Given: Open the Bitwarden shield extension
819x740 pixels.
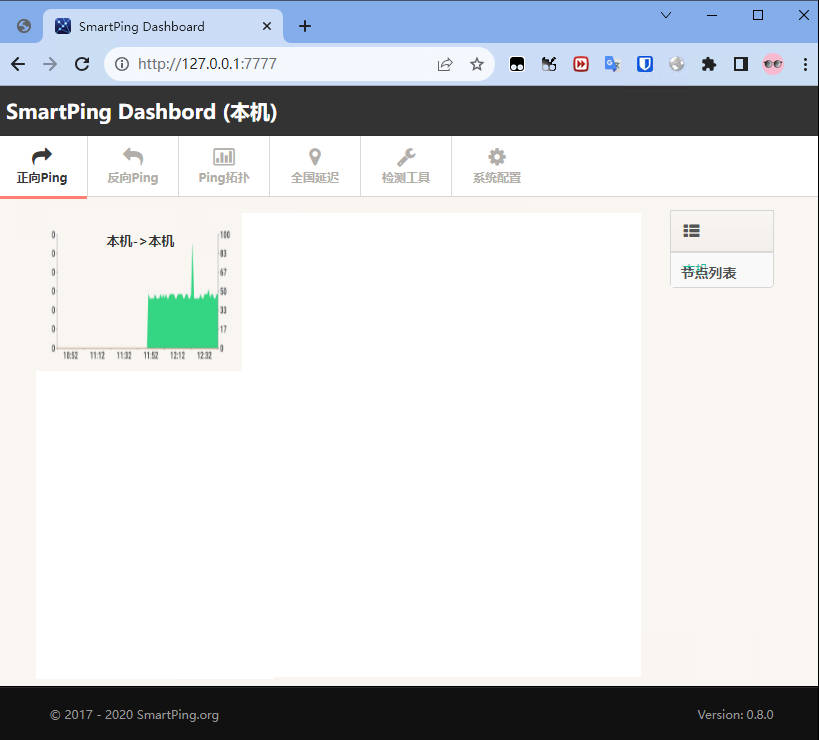Looking at the screenshot, I should 645,64.
